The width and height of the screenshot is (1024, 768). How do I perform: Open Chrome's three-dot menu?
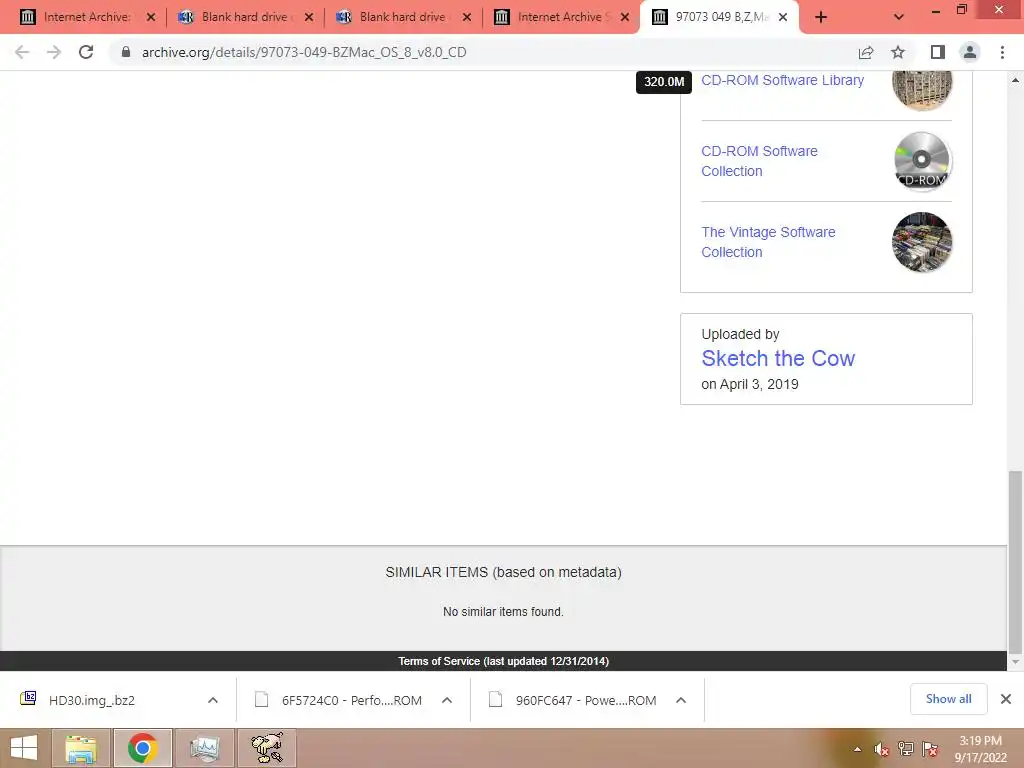(1002, 52)
